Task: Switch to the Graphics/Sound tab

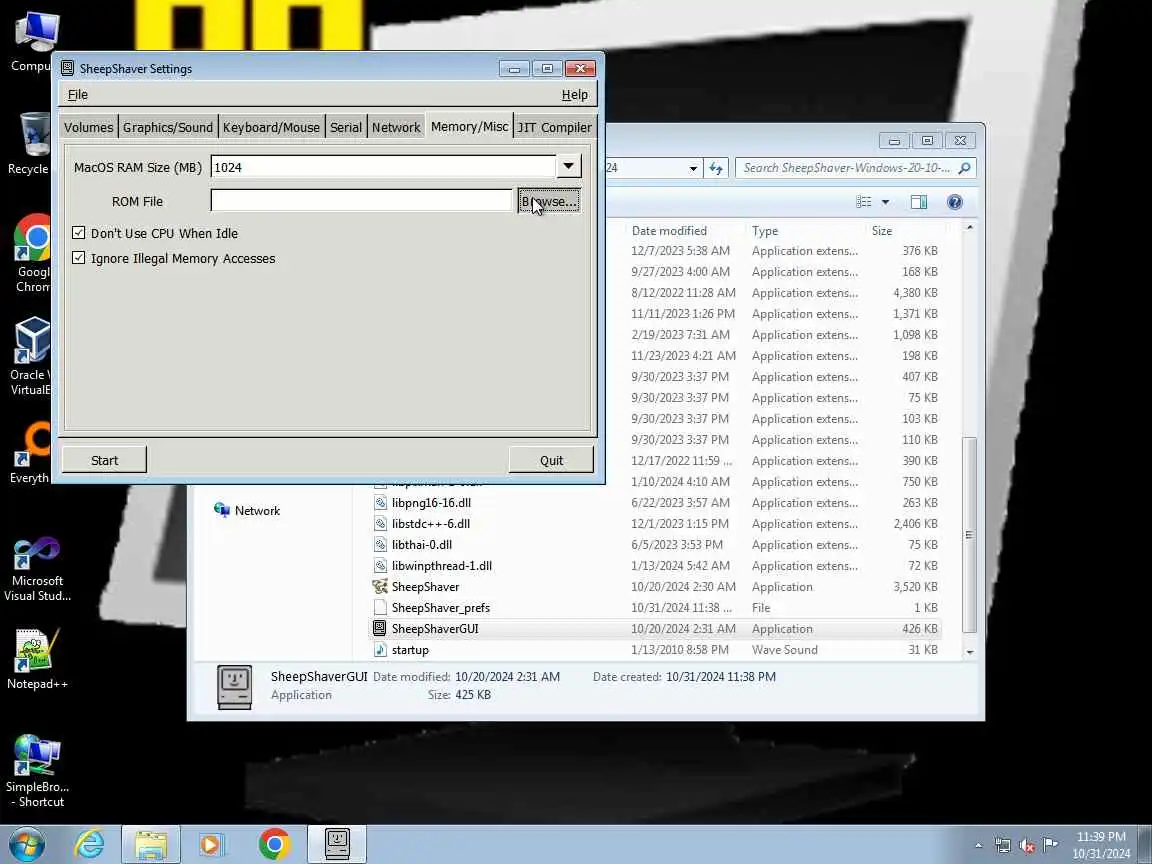Action: (168, 127)
